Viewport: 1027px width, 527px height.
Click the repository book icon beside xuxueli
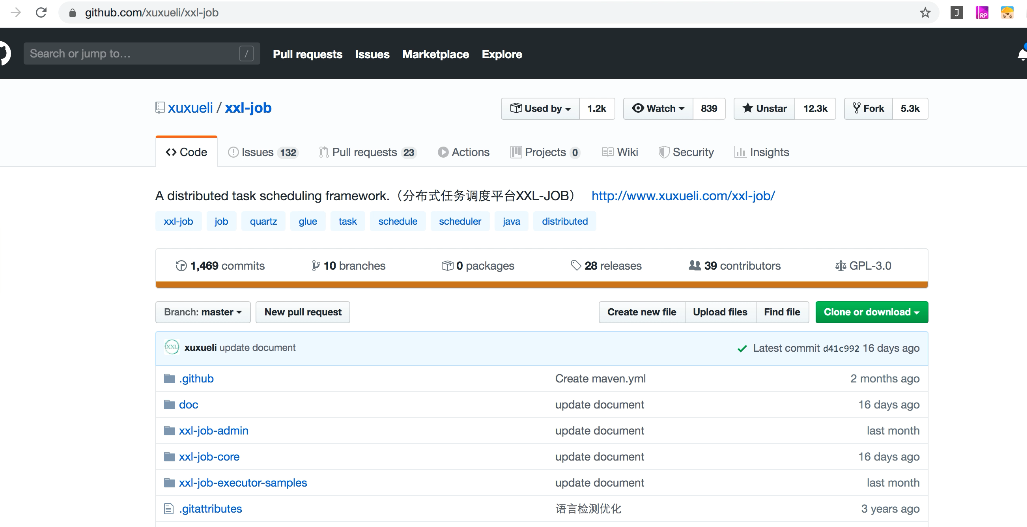160,108
